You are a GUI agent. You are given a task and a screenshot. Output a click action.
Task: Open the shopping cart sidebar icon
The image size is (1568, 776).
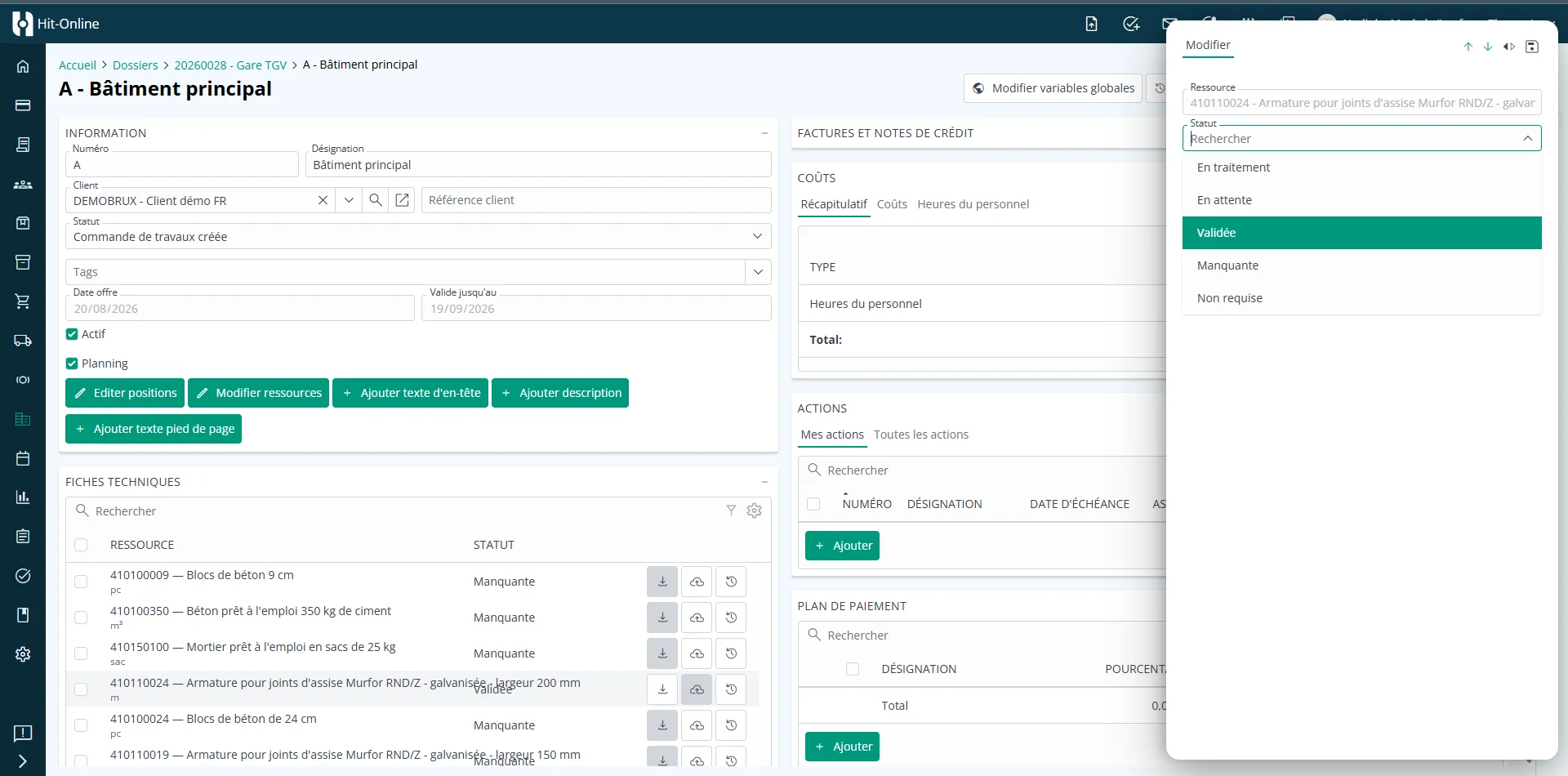pyautogui.click(x=23, y=301)
